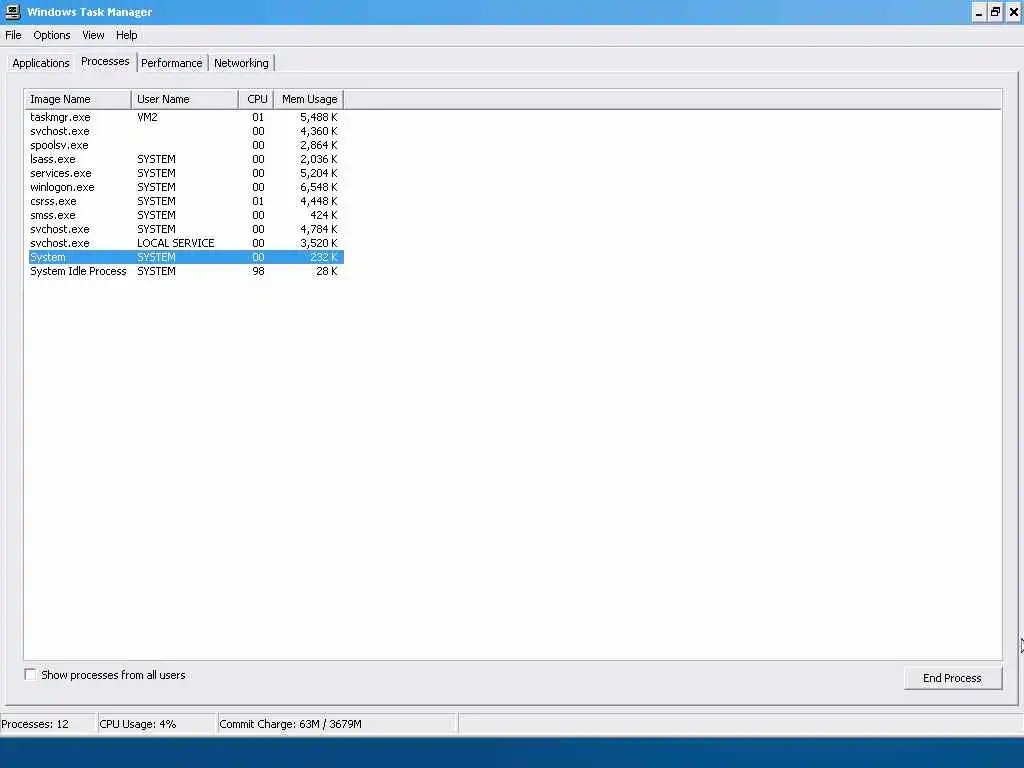Select the System Idle Process row
This screenshot has width=1024, height=768.
tap(185, 271)
